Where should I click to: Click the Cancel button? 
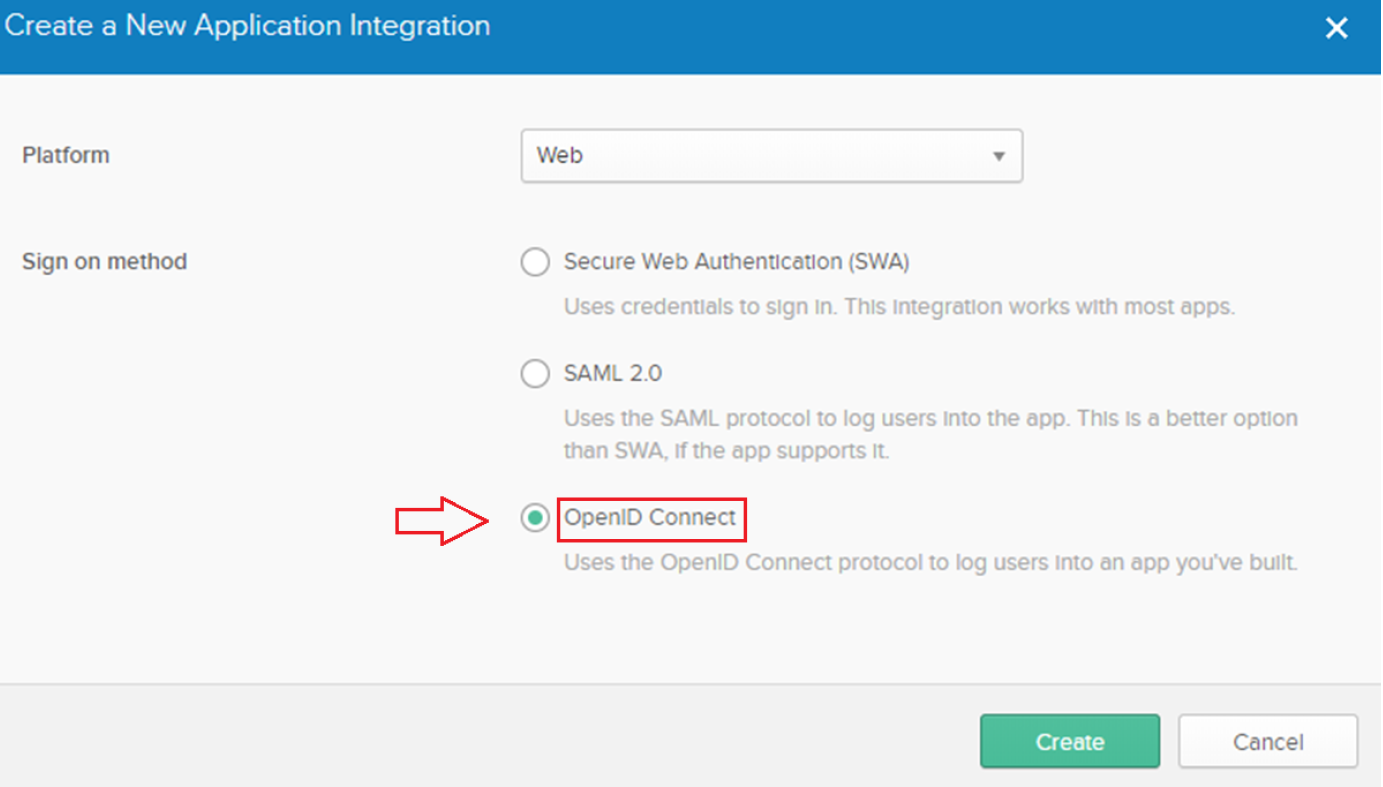1267,741
